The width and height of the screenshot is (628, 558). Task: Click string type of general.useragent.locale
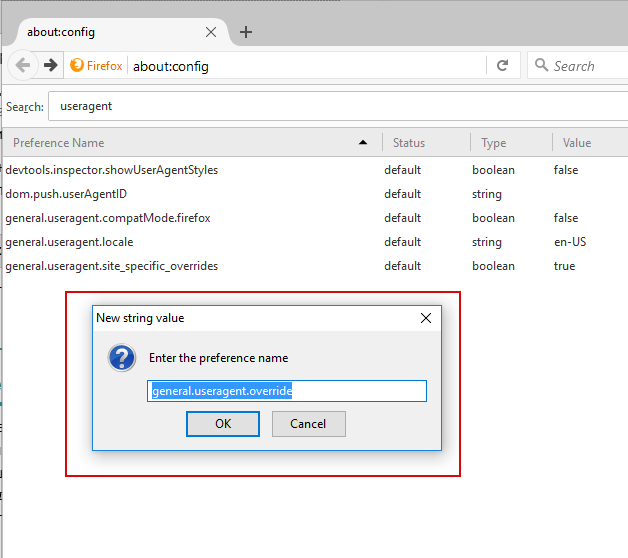tap(487, 242)
